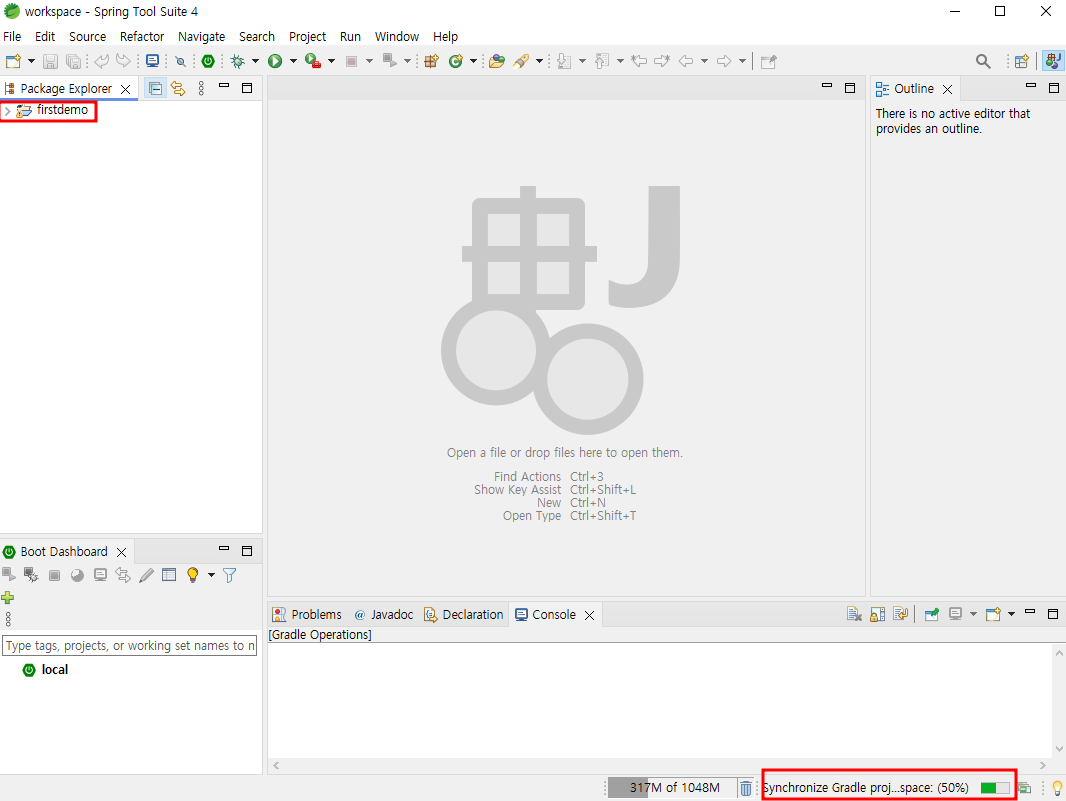Toggle Word Wrap in Console toolbar
The height and width of the screenshot is (801, 1066).
[x=901, y=614]
